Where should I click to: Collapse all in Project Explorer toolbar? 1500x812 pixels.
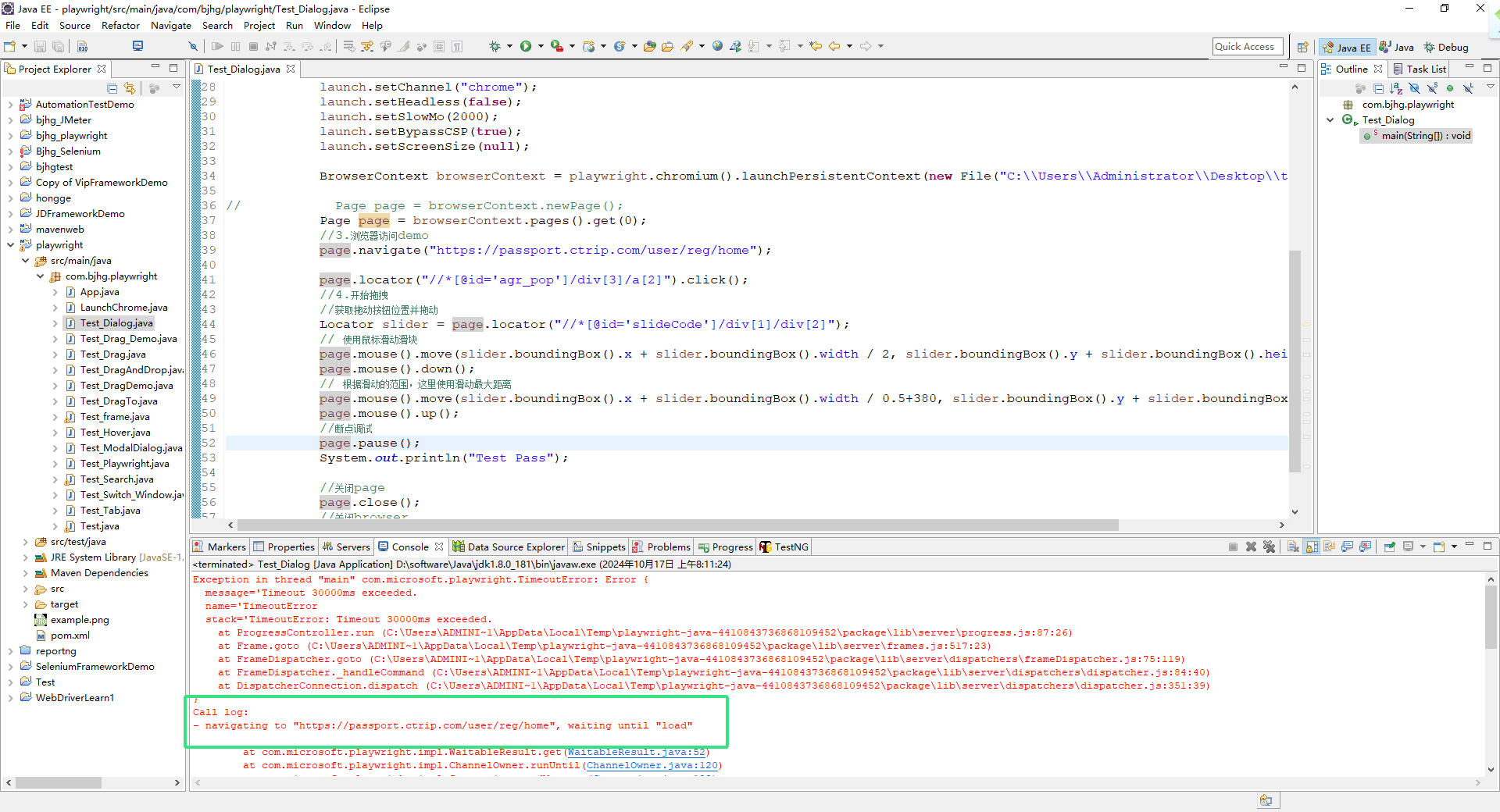[112, 88]
